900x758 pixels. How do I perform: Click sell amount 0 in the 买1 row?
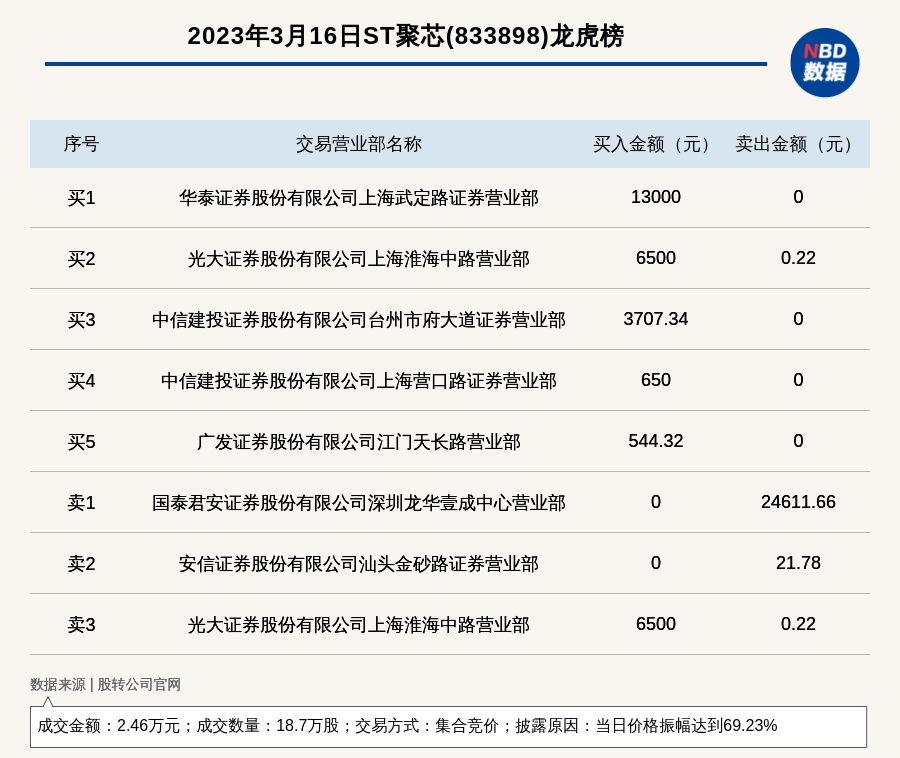(x=798, y=197)
